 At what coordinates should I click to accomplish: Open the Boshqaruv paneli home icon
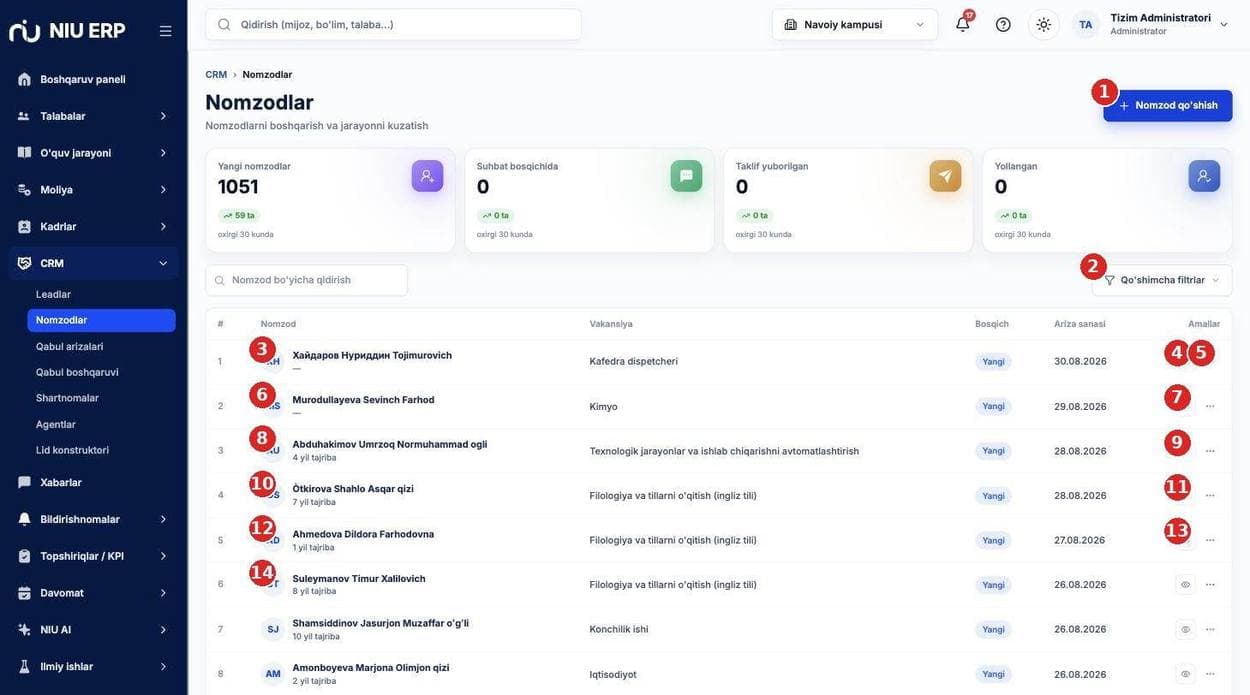(24, 79)
